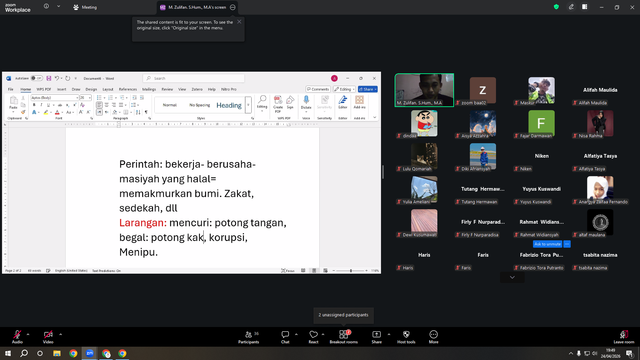Toggle Bold formatting
This screenshot has height=360, width=640.
(34, 105)
